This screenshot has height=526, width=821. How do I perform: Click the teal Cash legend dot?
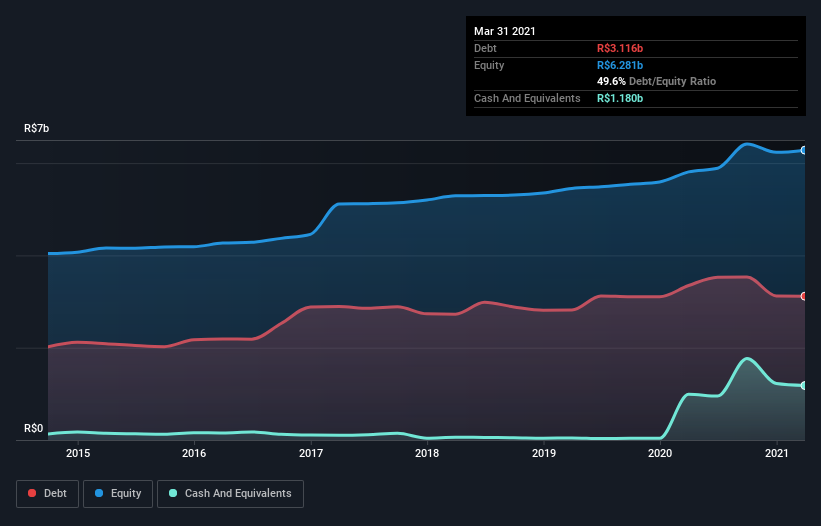(x=173, y=493)
